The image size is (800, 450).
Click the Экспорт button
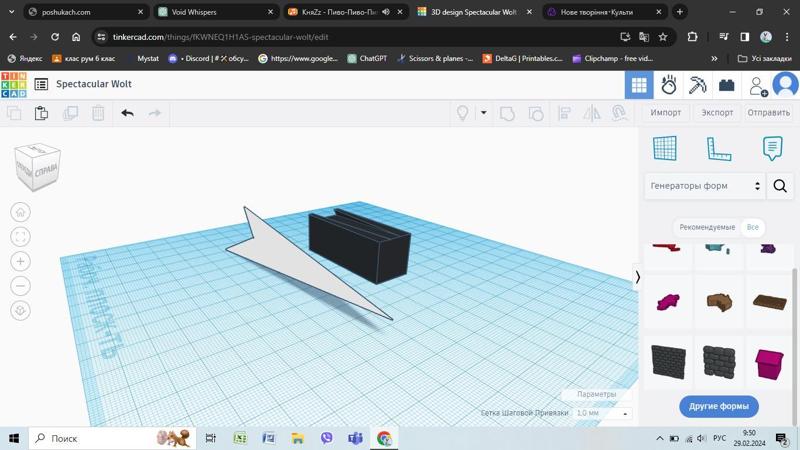pyautogui.click(x=717, y=113)
